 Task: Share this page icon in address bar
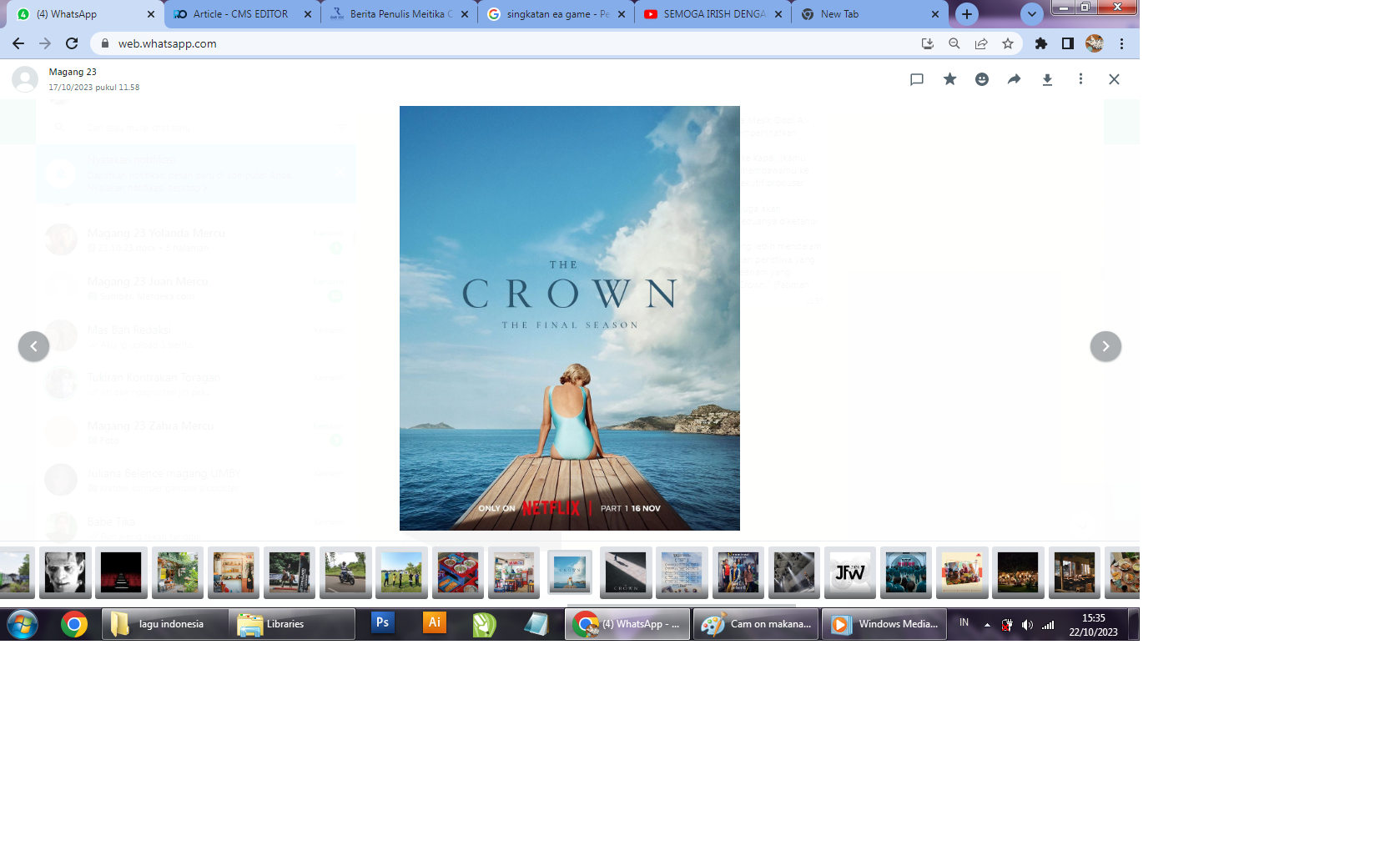tap(981, 43)
